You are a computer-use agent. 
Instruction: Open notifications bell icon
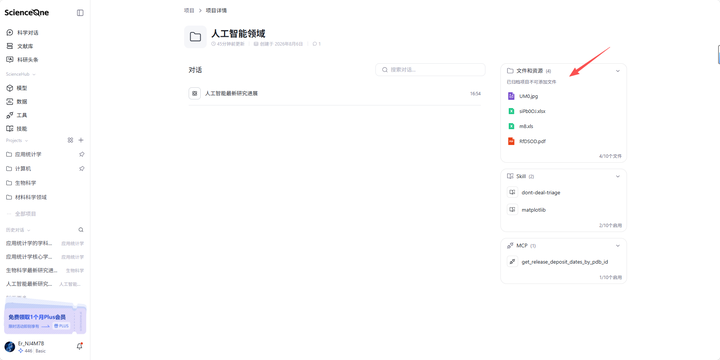tap(79, 347)
